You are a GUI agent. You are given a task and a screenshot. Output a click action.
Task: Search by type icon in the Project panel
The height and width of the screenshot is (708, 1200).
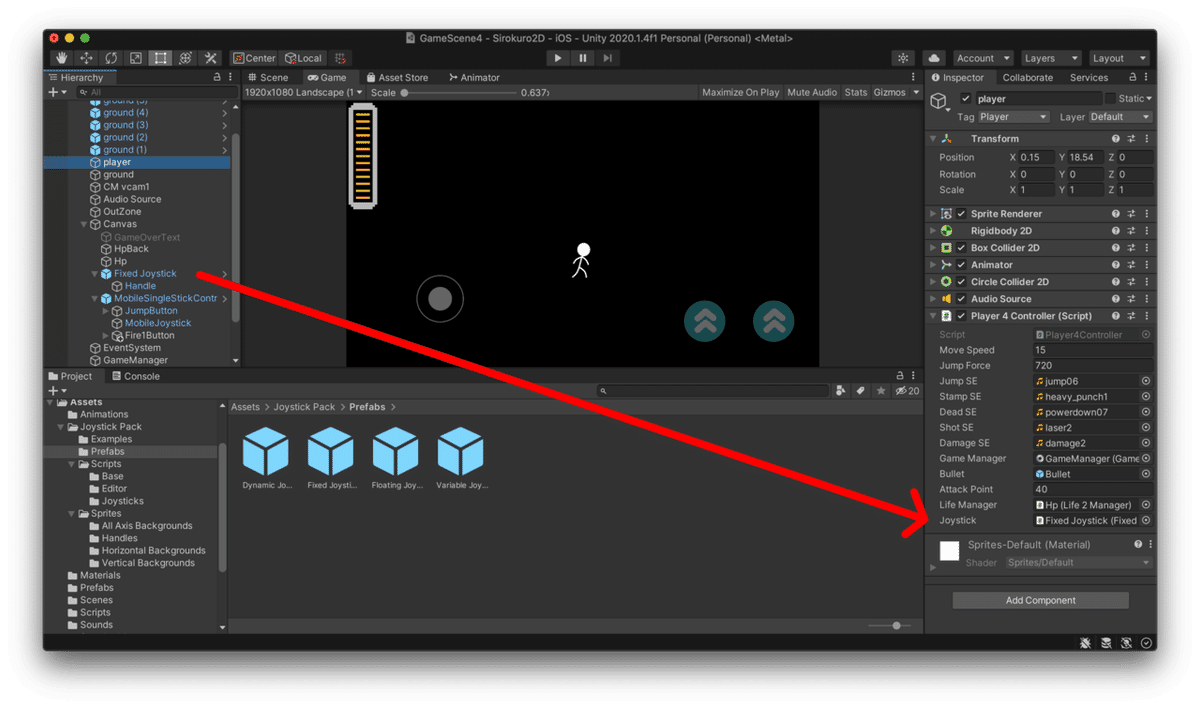click(841, 391)
